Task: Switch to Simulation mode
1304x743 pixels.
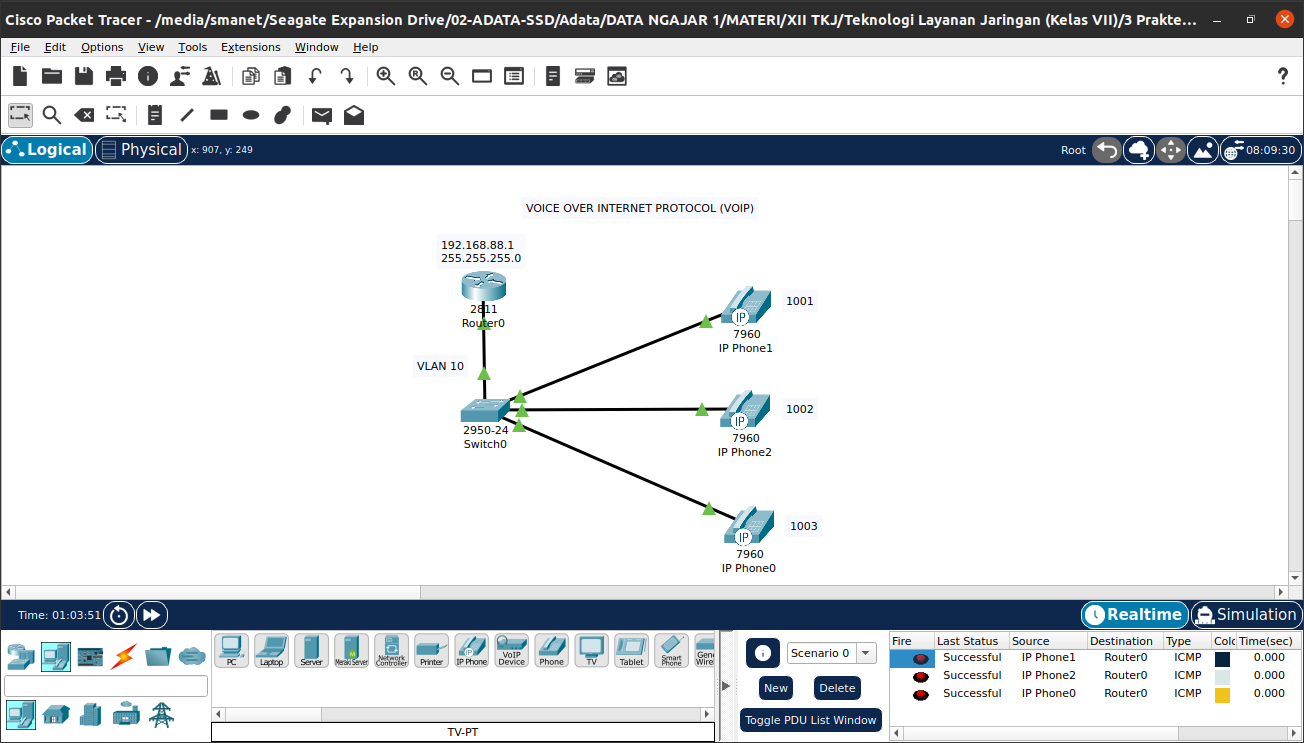Action: coord(1245,615)
